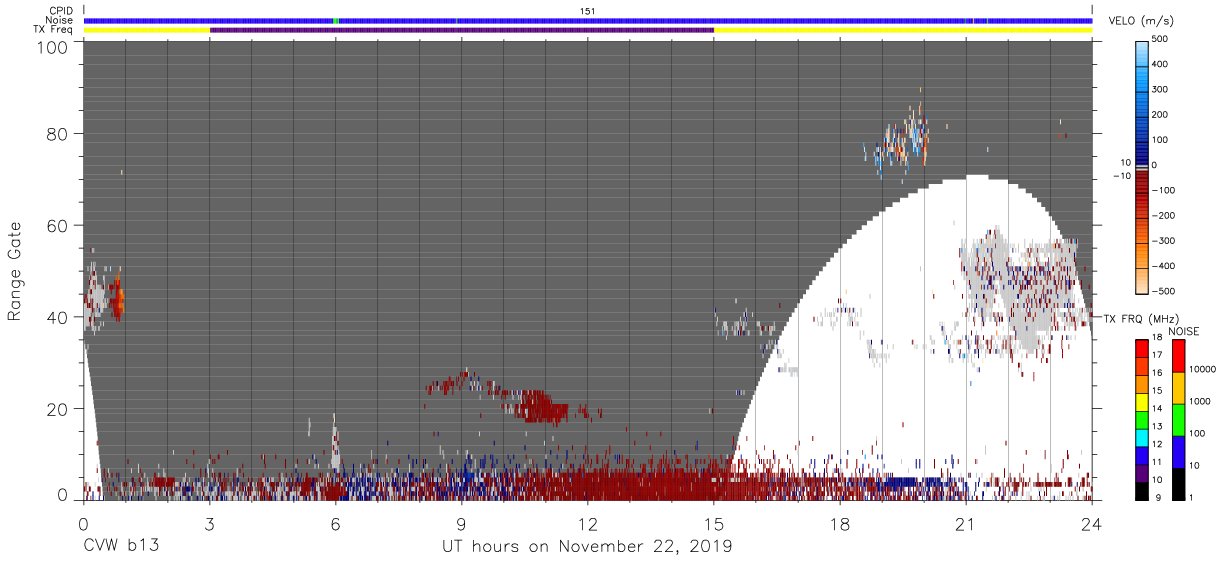The height and width of the screenshot is (567, 1228).
Task: Click the range gate tick label 60
Action: point(58,225)
